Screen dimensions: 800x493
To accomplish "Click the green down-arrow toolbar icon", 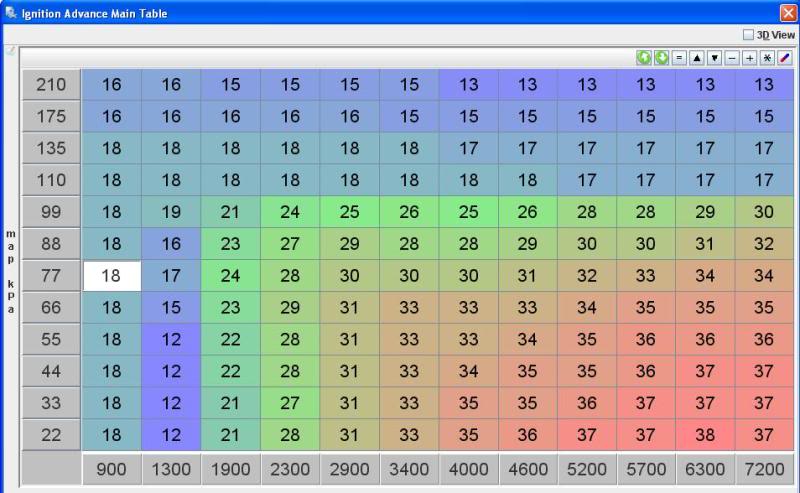I will (x=661, y=58).
